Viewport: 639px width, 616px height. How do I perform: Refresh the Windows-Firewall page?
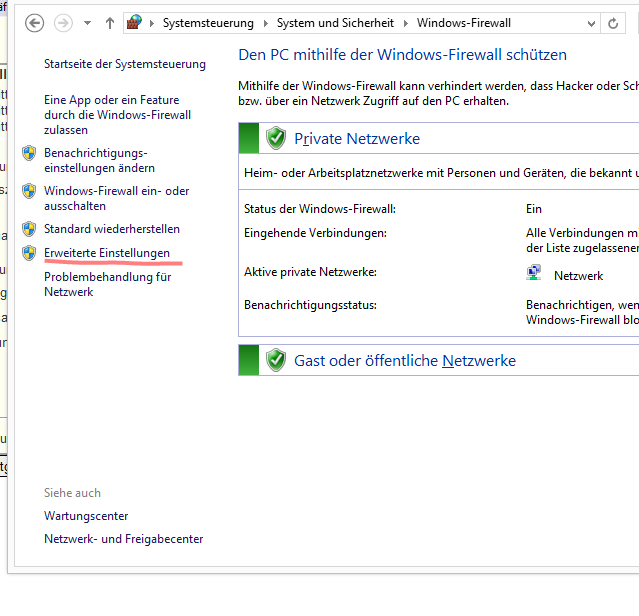(x=613, y=23)
